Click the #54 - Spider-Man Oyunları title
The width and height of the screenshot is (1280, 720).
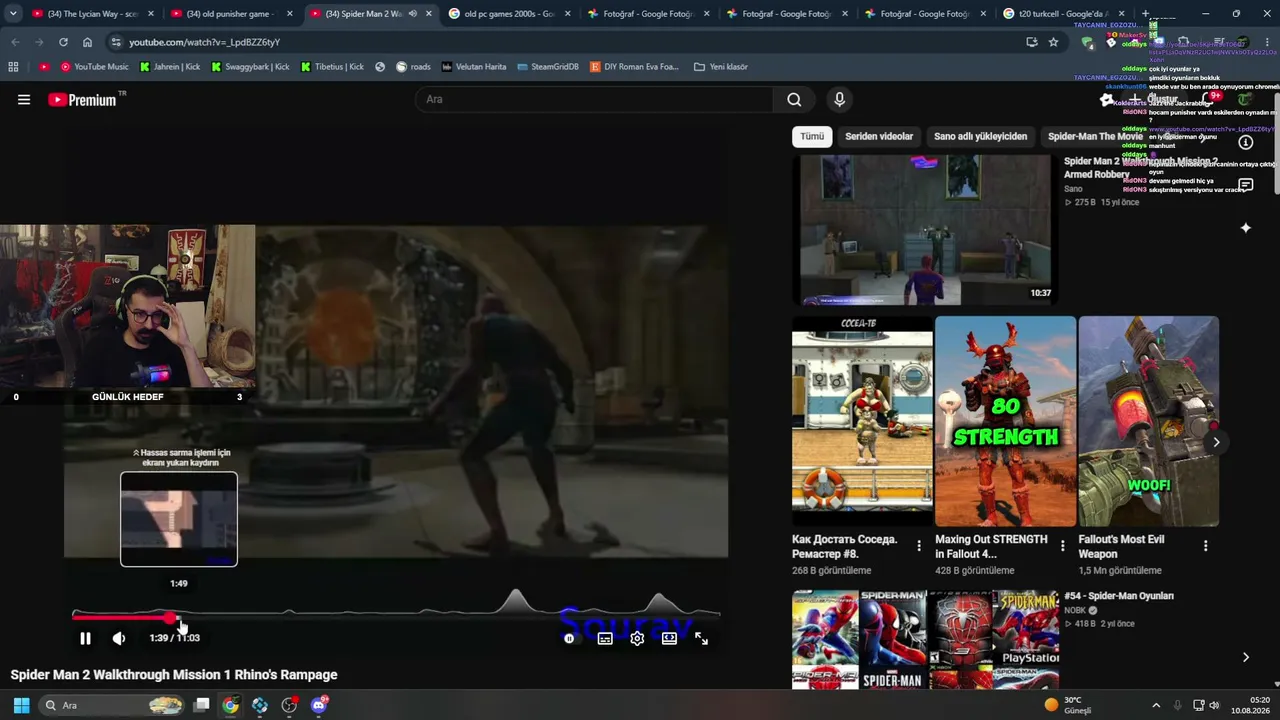click(1119, 596)
